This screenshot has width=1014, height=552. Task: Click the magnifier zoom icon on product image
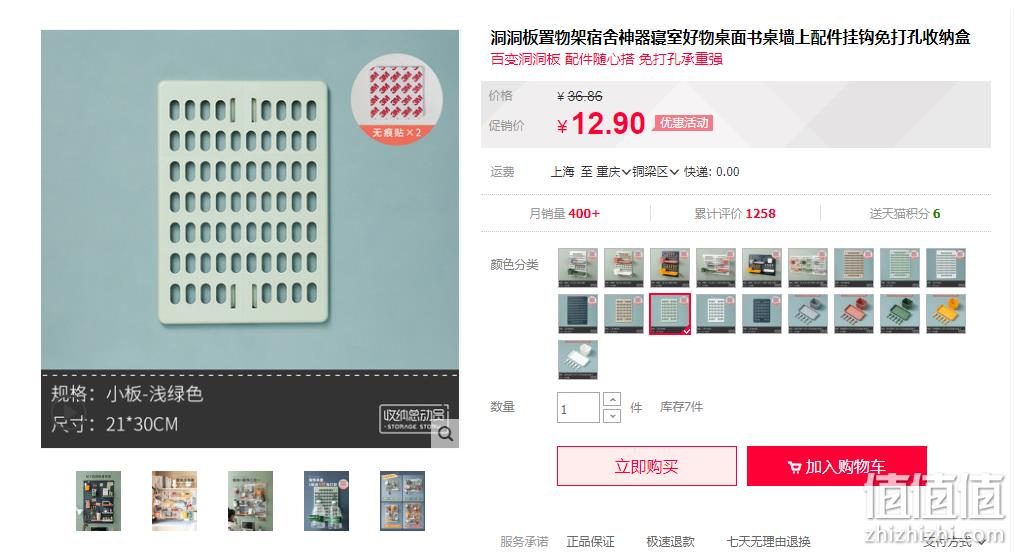click(446, 434)
